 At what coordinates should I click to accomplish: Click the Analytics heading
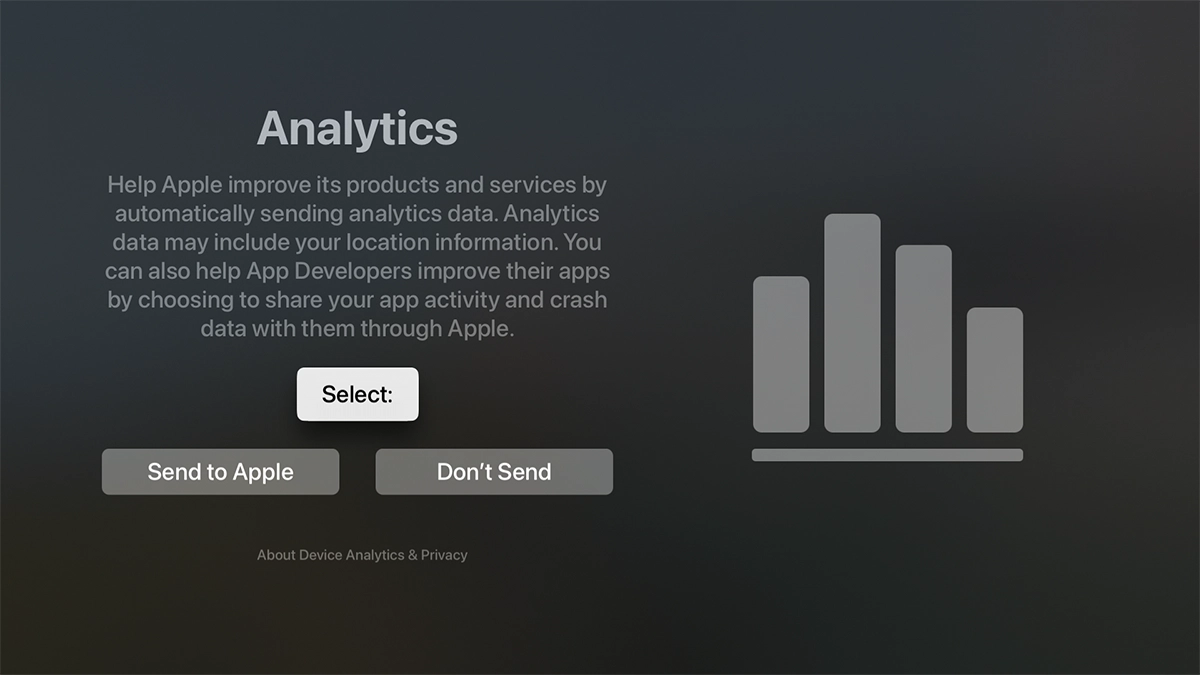tap(357, 129)
